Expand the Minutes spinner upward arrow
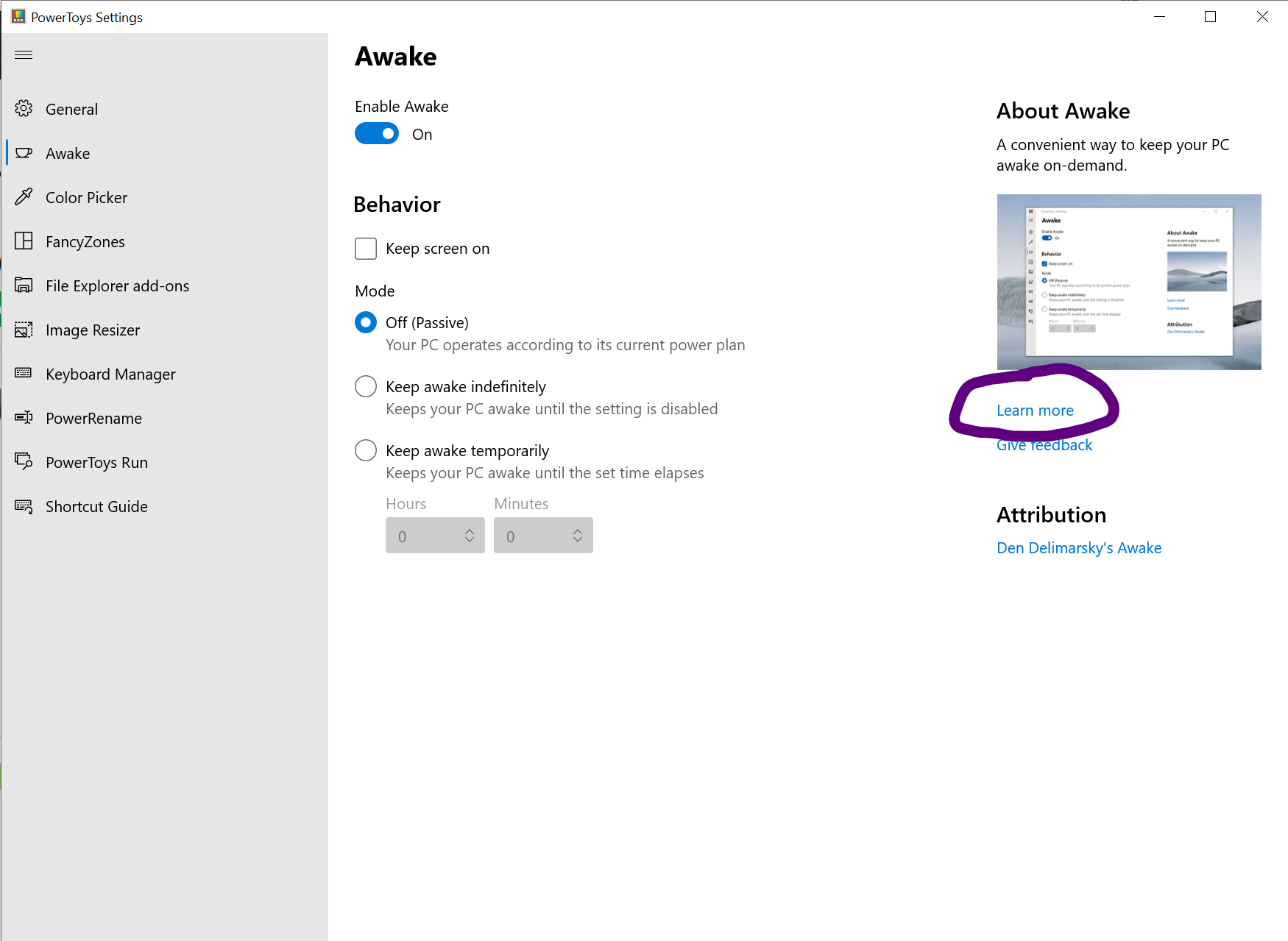 [x=577, y=531]
